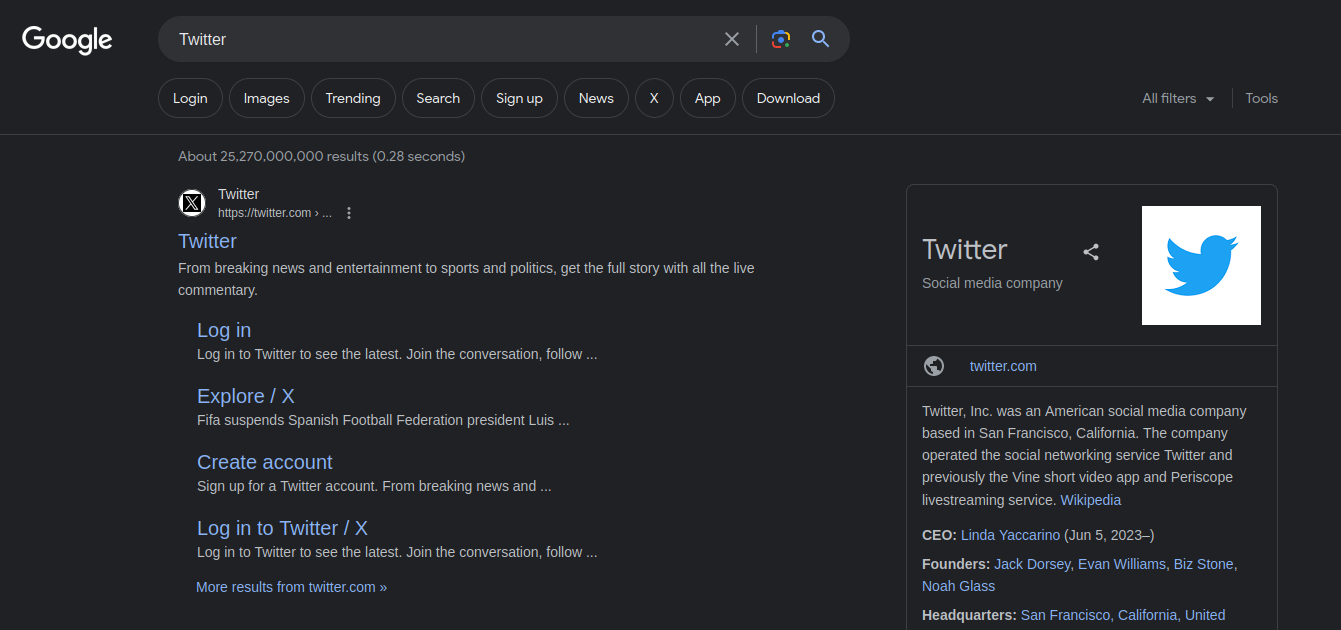Open founder Evan Williams link
This screenshot has height=630, width=1341.
(1122, 564)
